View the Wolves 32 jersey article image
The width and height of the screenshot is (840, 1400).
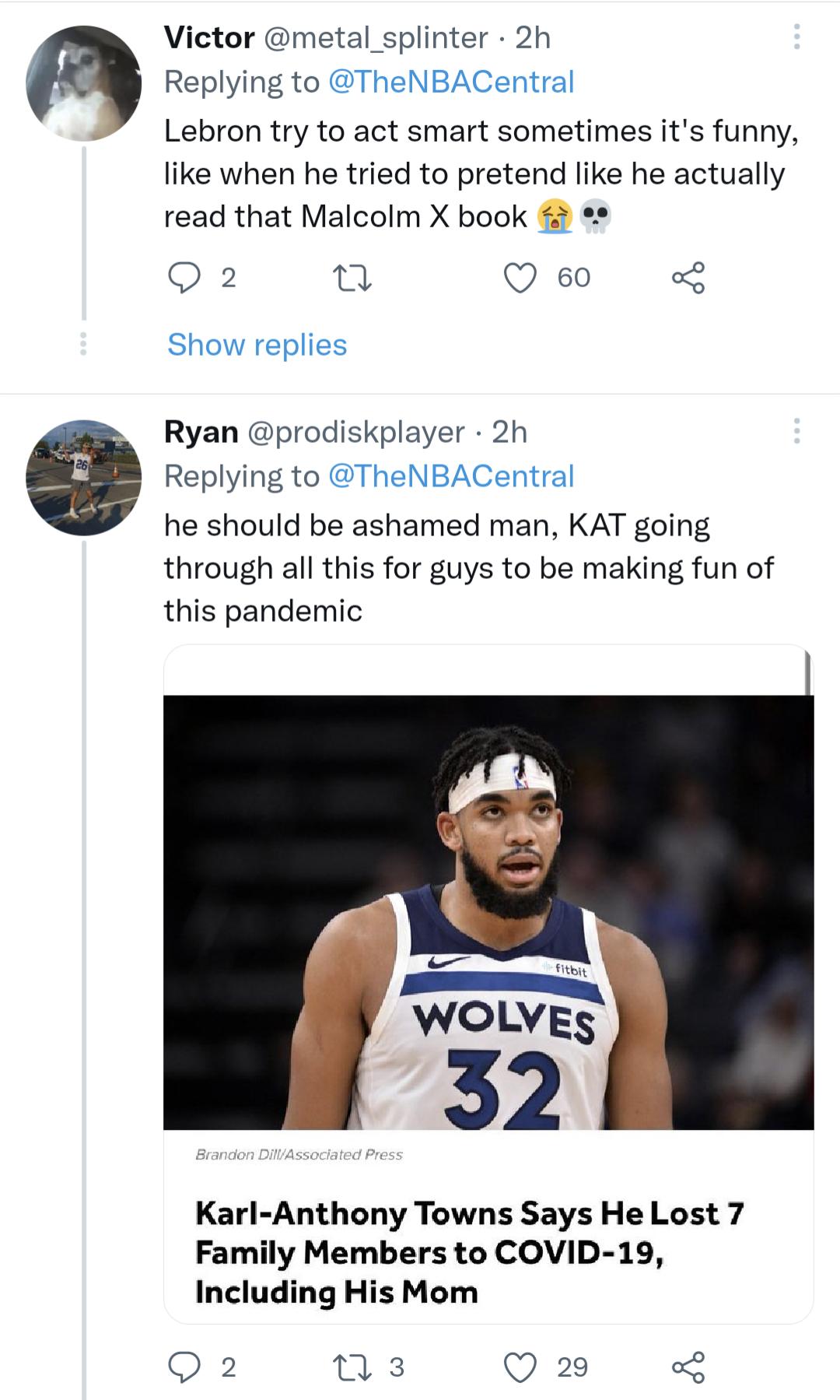pos(488,912)
